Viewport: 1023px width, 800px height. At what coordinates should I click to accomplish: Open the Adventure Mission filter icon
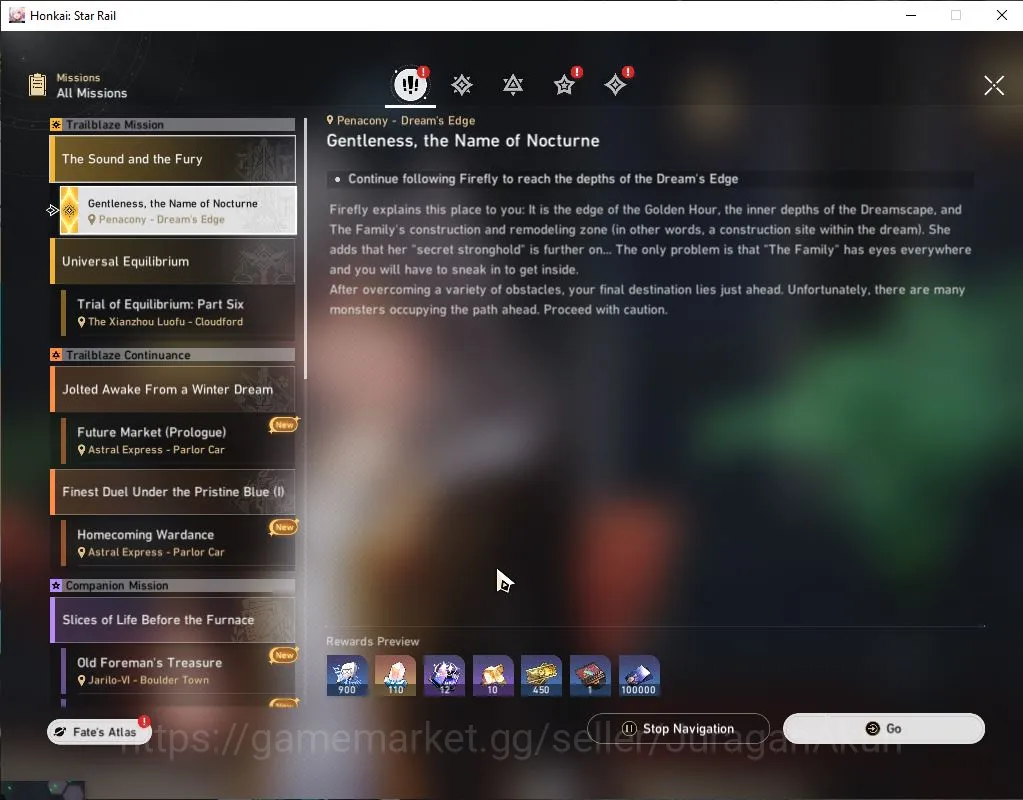(x=615, y=85)
